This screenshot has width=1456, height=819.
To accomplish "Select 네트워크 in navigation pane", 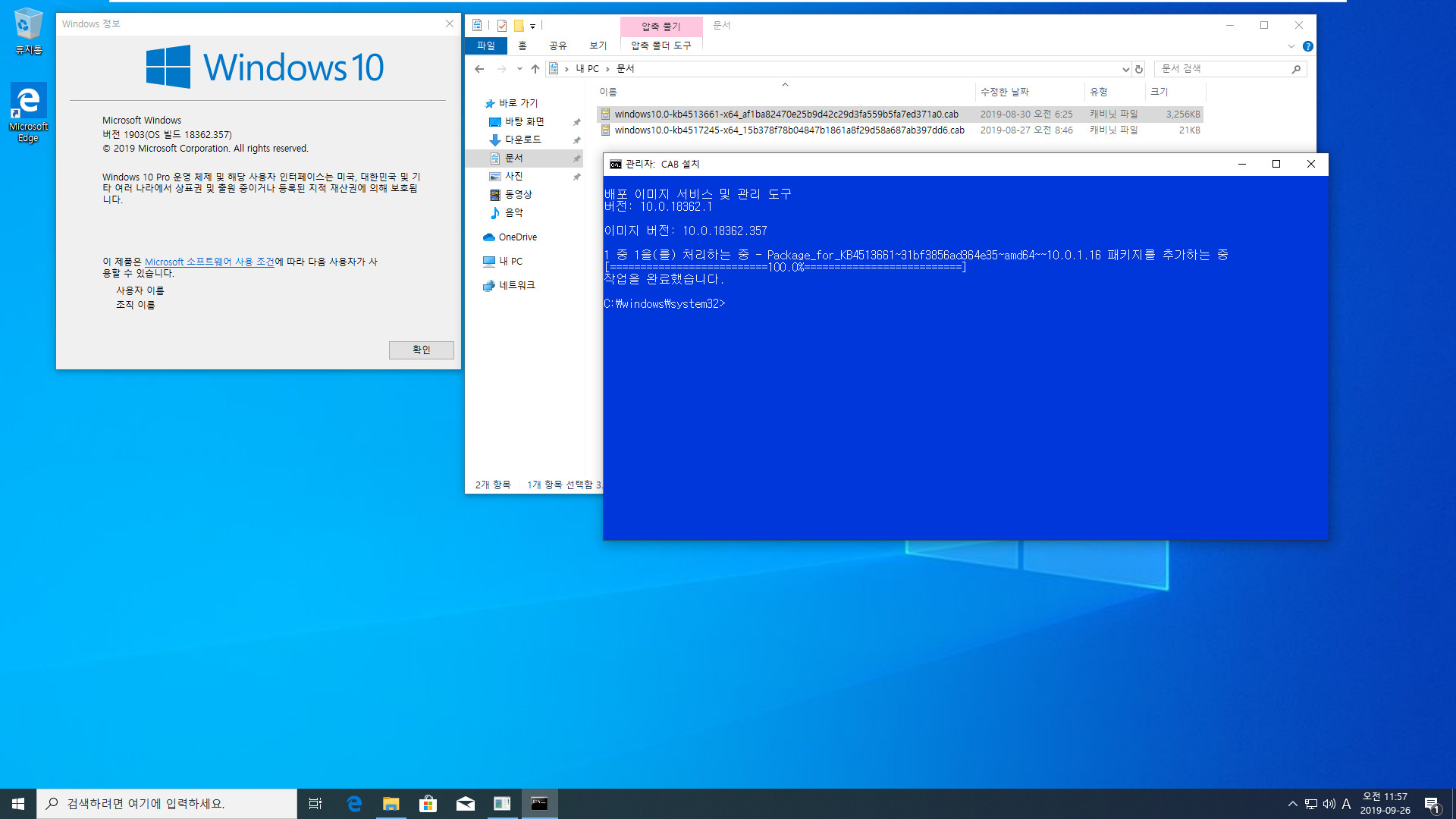I will pyautogui.click(x=517, y=285).
